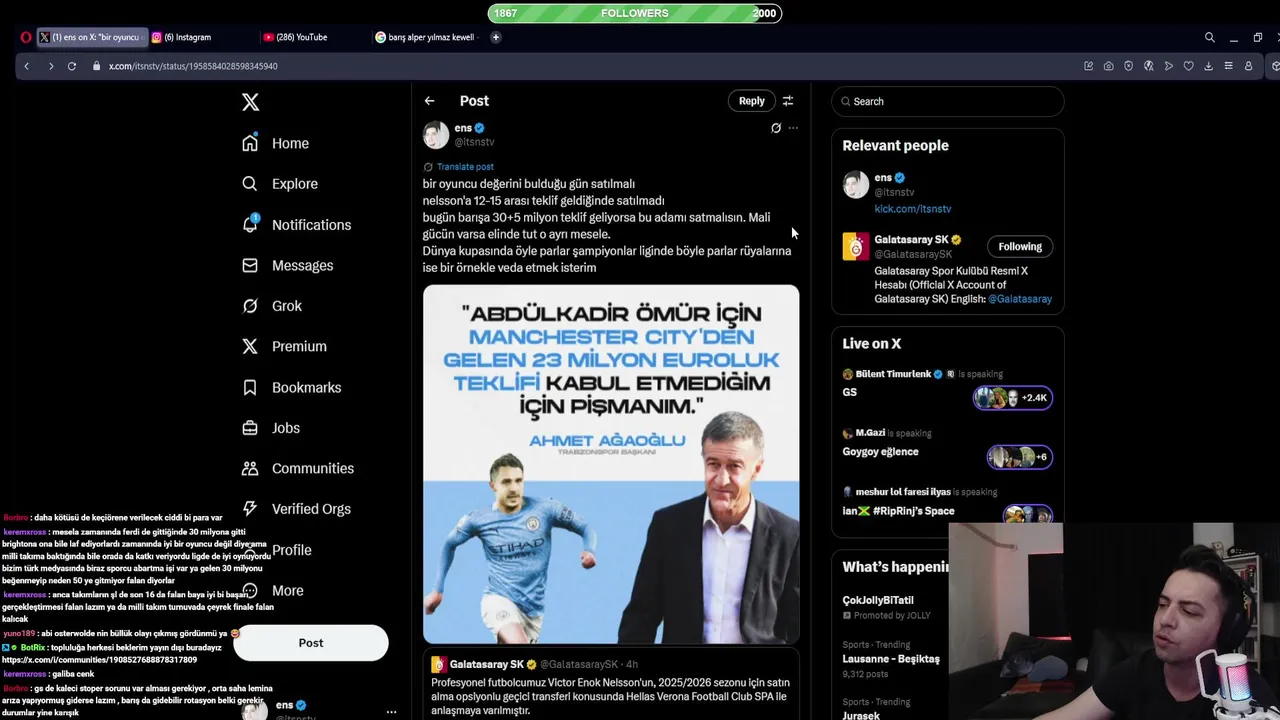Switch to the barış alper yılmaz kewell tab
1280x720 pixels.
[427, 37]
